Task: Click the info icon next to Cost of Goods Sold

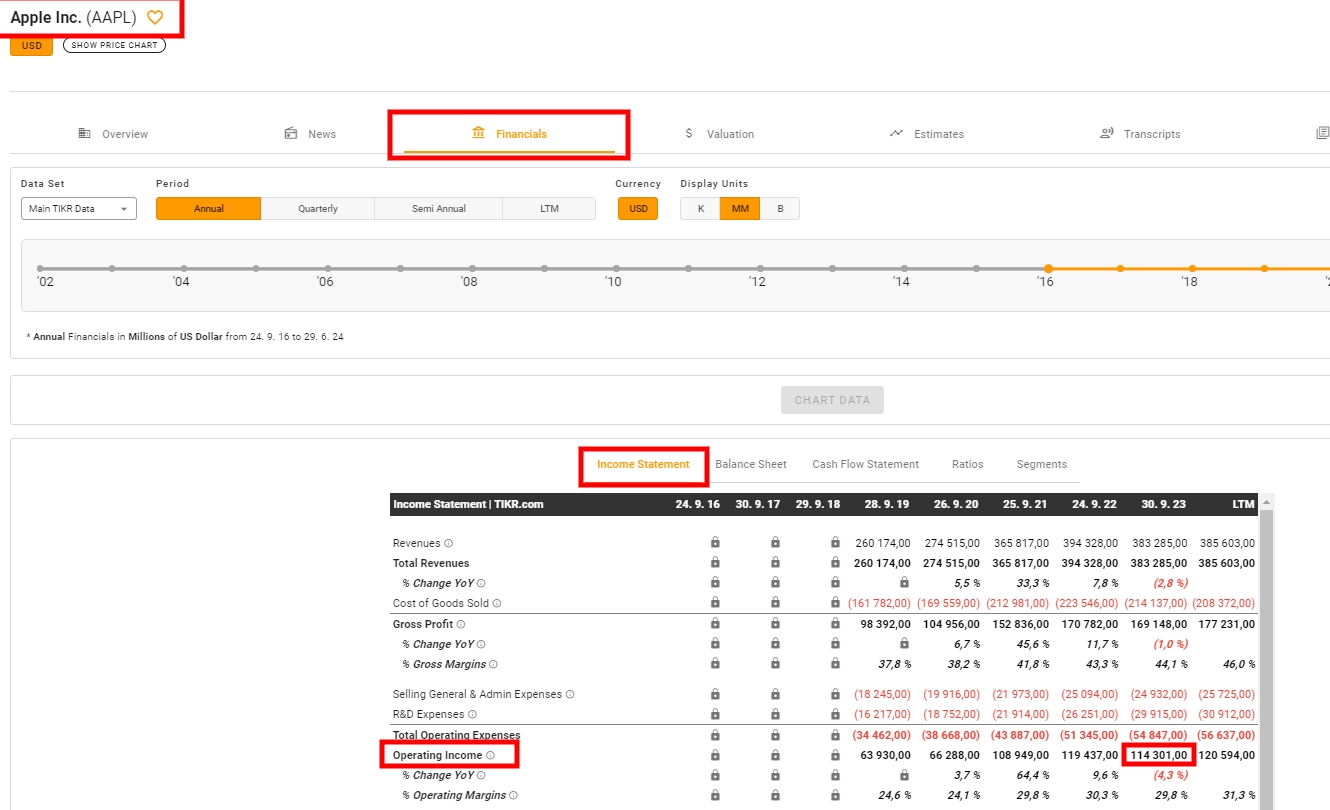Action: (x=497, y=603)
